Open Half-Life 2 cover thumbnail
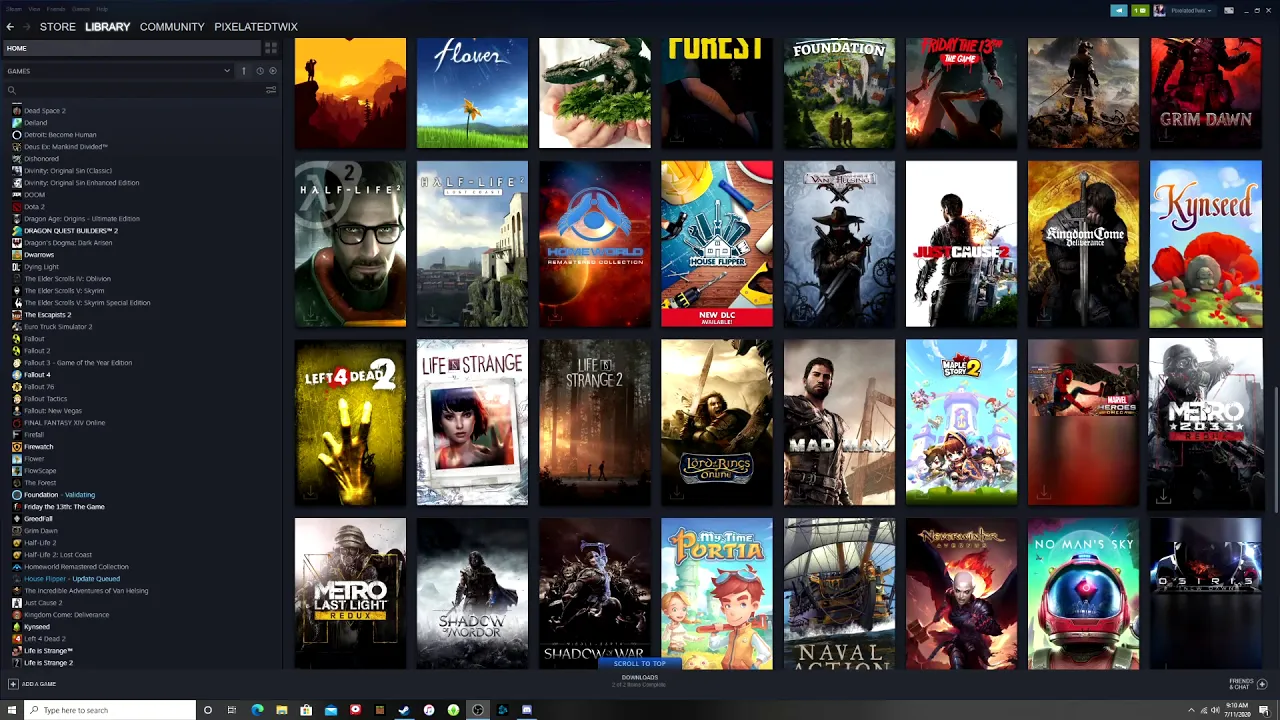 [350, 244]
